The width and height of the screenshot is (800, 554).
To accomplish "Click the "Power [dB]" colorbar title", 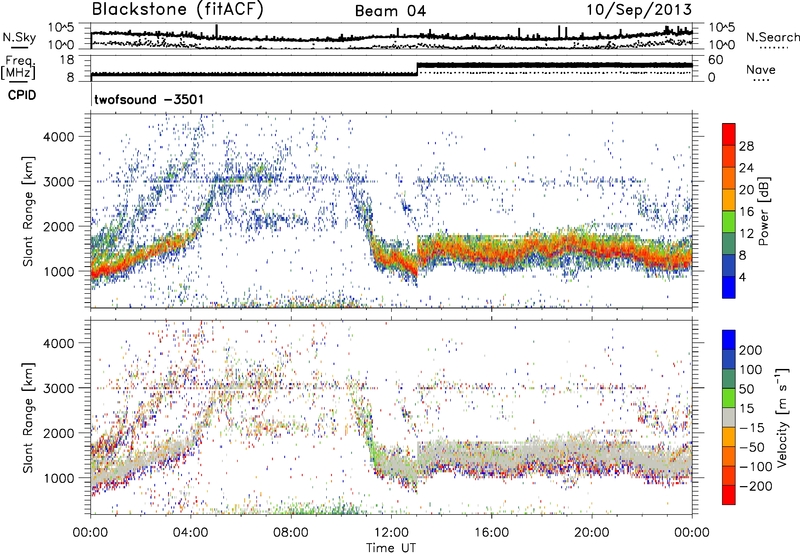I will (764, 211).
